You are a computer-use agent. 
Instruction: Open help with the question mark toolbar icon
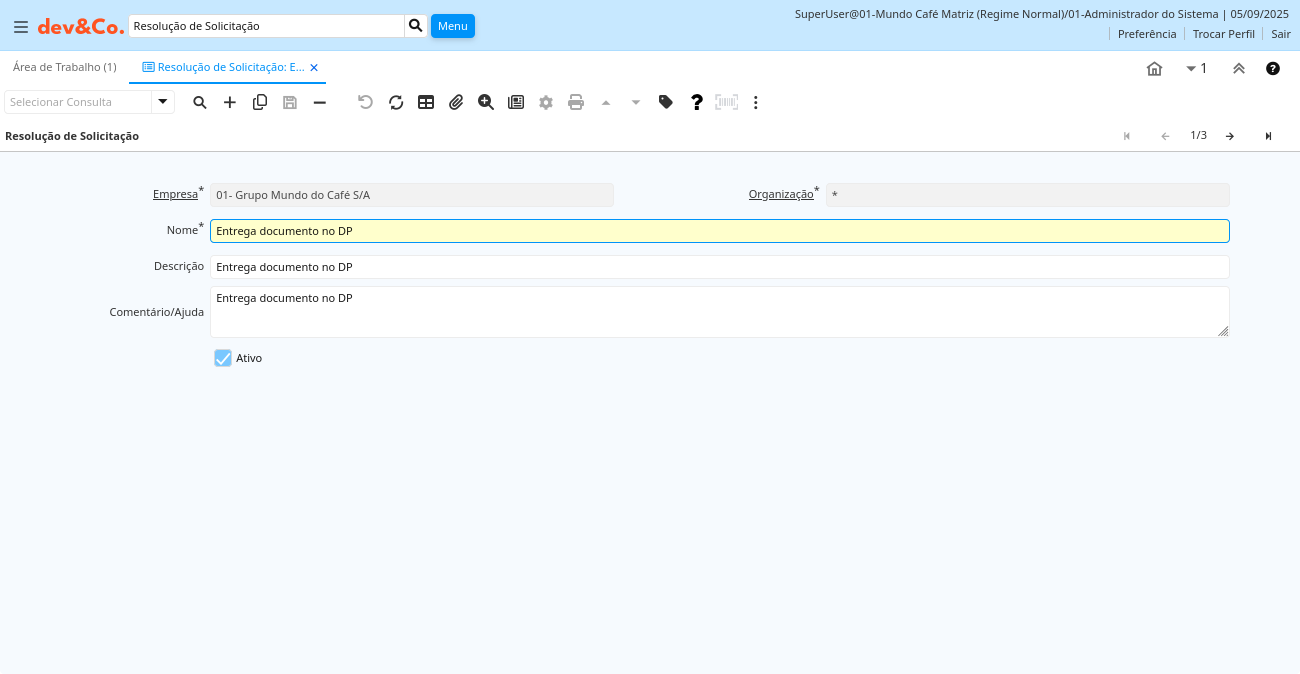(697, 102)
